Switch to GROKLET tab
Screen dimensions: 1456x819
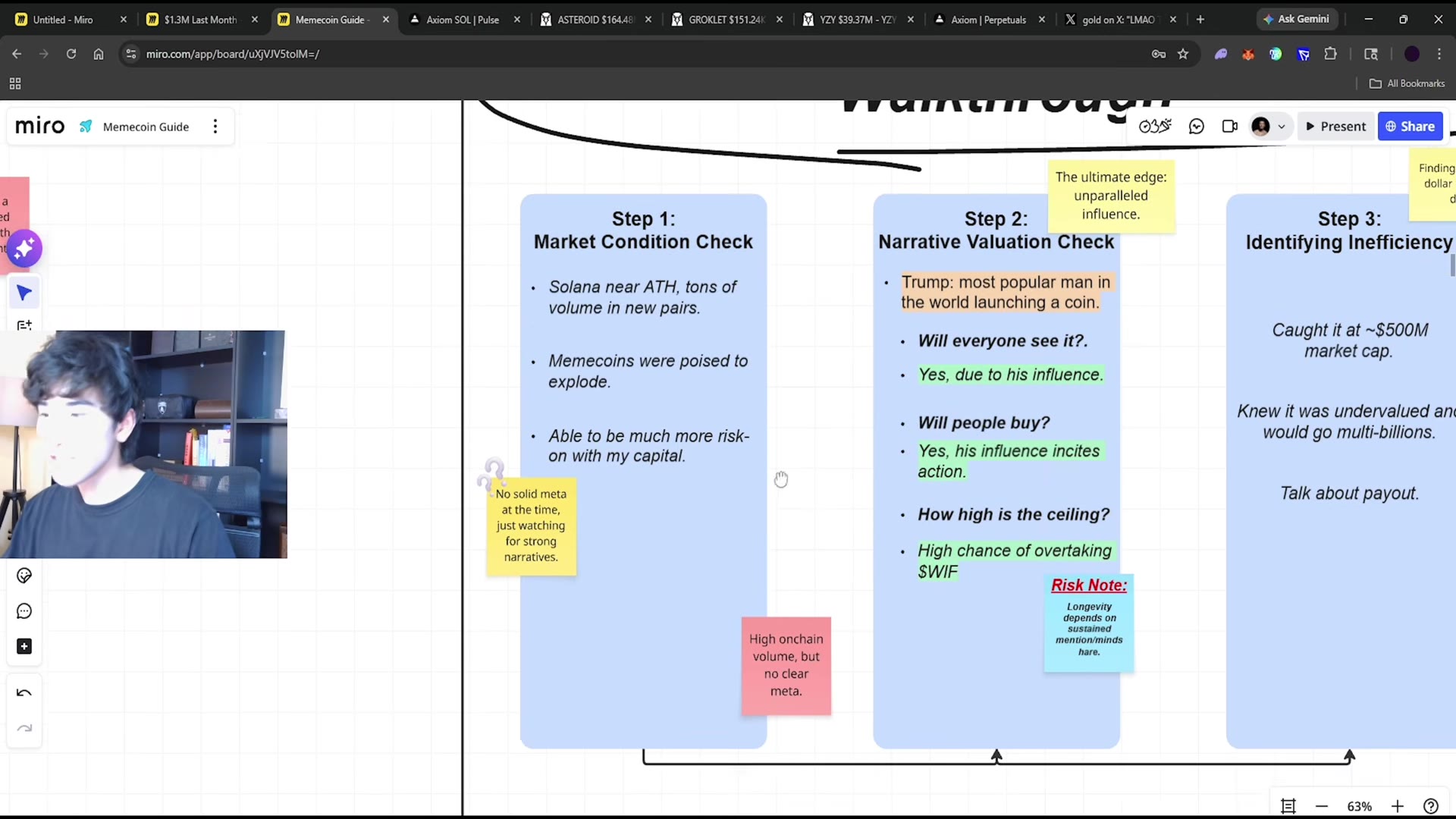click(x=726, y=20)
